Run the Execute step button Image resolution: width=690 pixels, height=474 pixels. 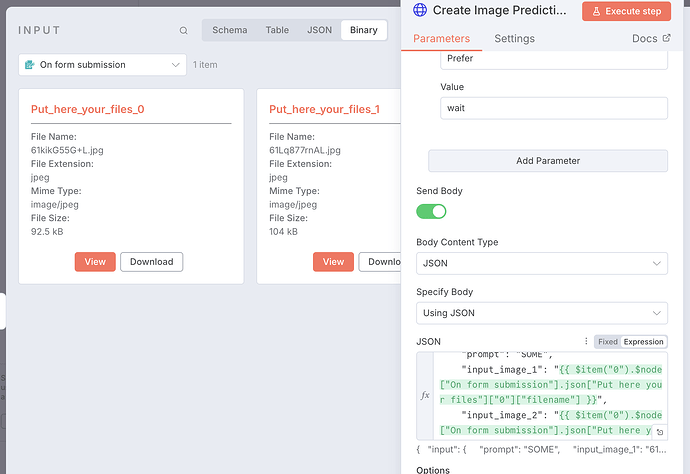click(x=626, y=11)
